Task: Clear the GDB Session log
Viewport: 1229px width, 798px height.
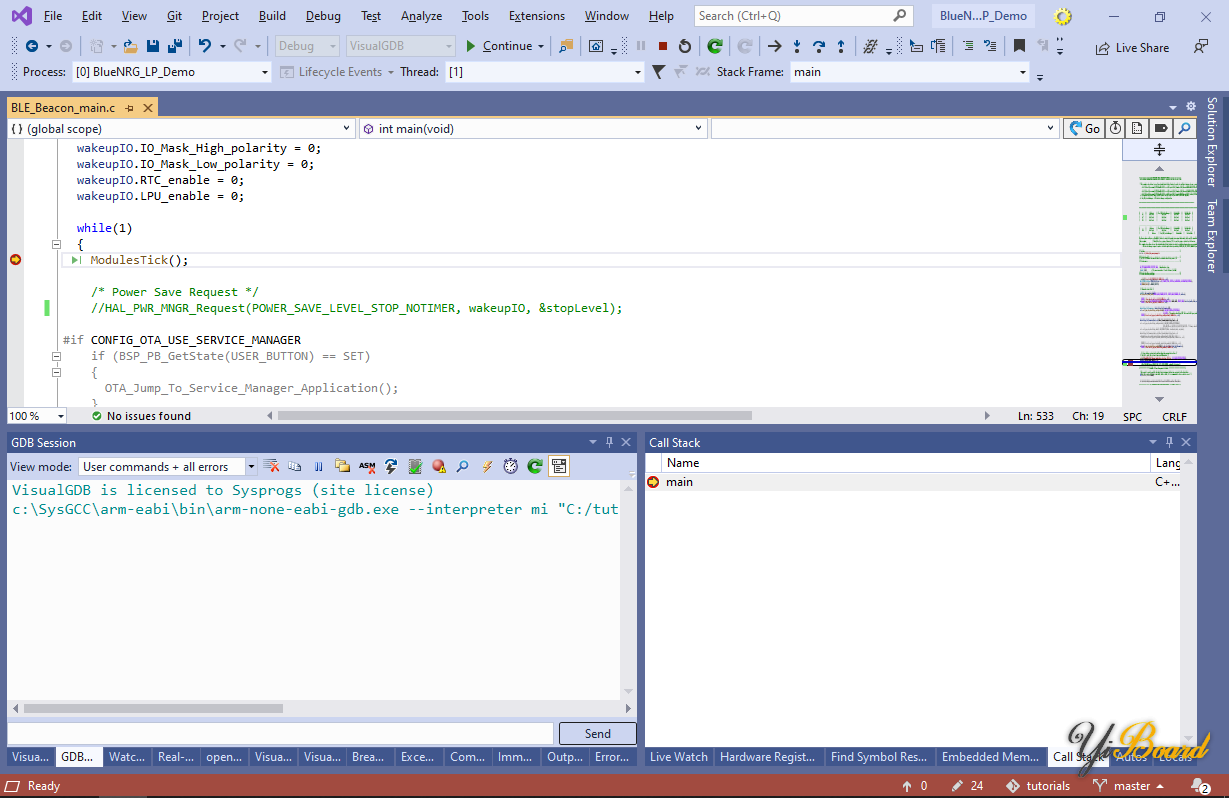Action: tap(271, 466)
